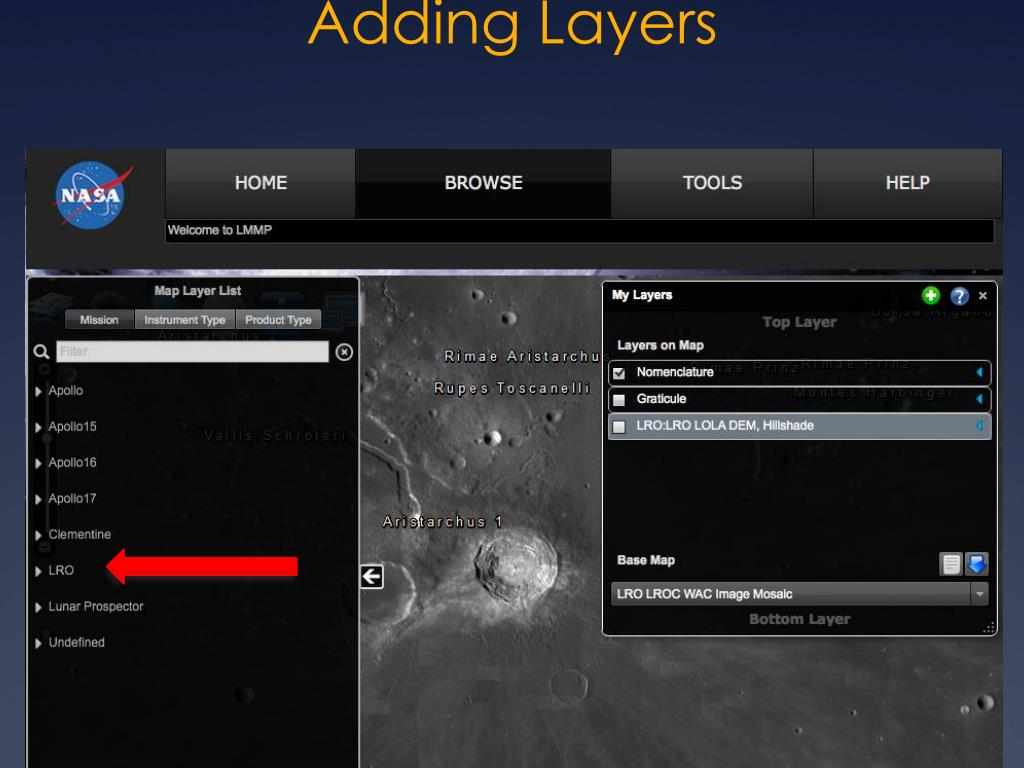Close the My Layers panel
This screenshot has height=768, width=1024.
[x=983, y=296]
